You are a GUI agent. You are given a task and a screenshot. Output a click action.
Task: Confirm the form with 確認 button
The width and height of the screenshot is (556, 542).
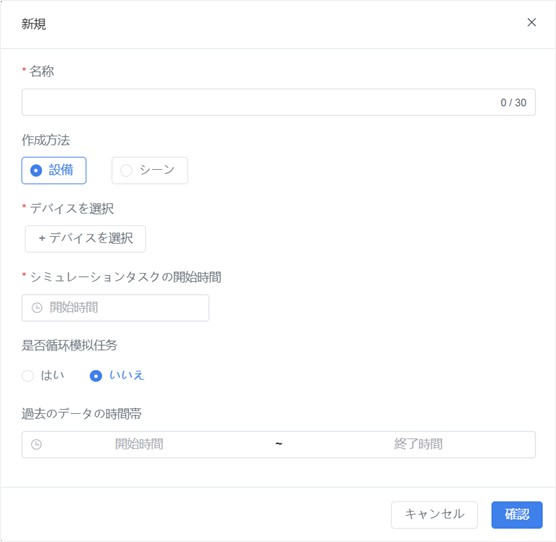[517, 515]
